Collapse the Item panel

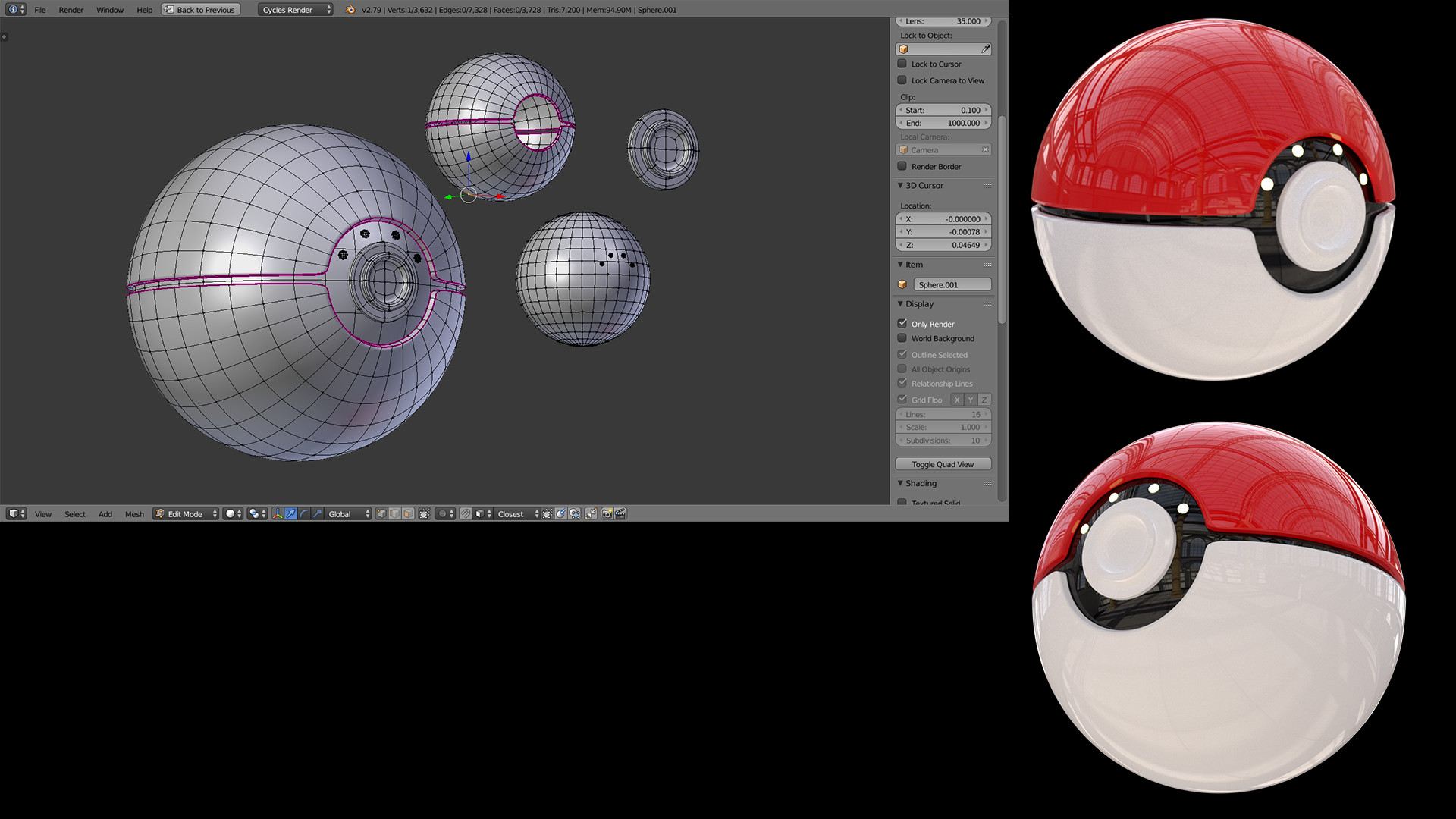click(900, 264)
